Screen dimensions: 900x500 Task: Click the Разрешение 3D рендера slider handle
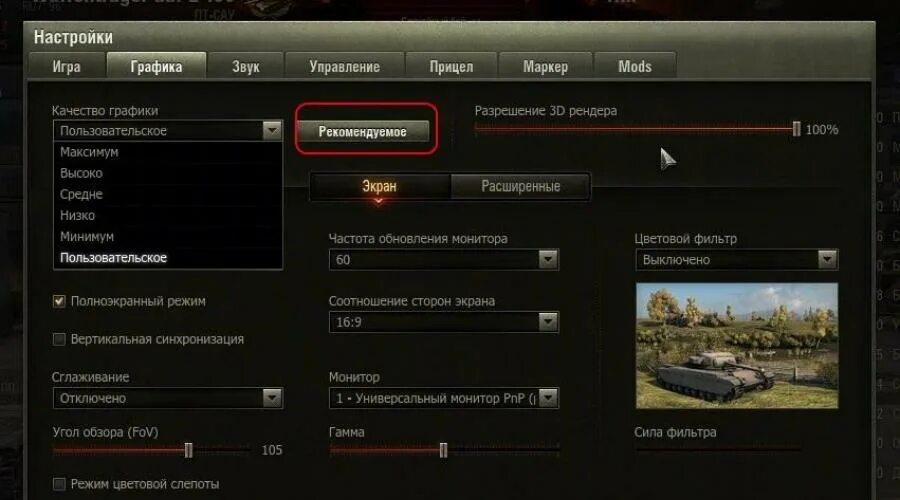tap(796, 129)
